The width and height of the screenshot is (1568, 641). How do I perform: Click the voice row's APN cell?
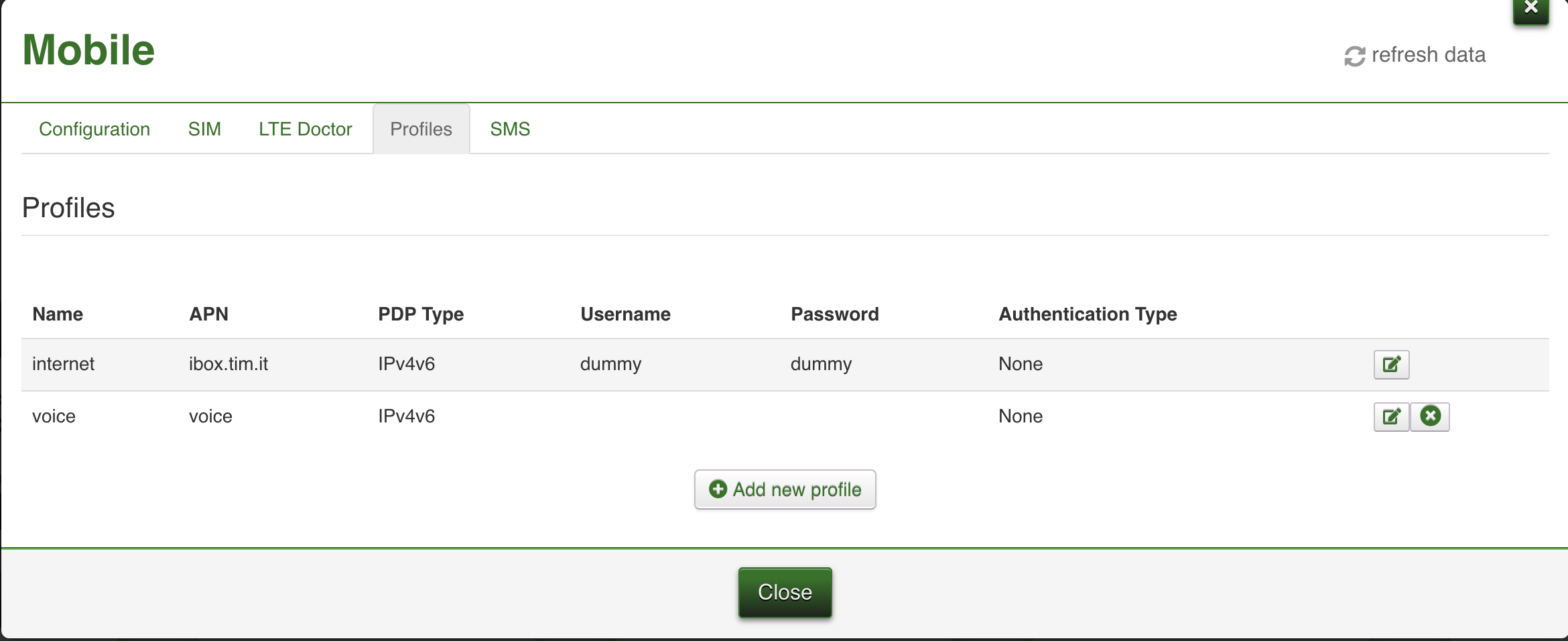click(210, 416)
